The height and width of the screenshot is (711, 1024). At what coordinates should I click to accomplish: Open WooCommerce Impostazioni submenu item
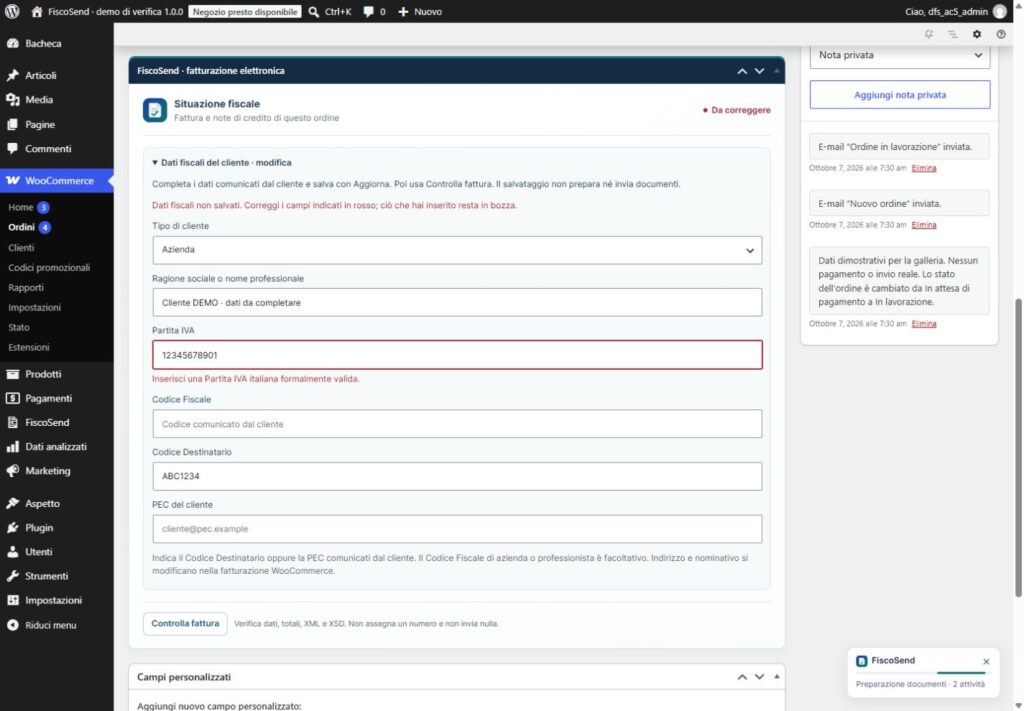tap(34, 308)
